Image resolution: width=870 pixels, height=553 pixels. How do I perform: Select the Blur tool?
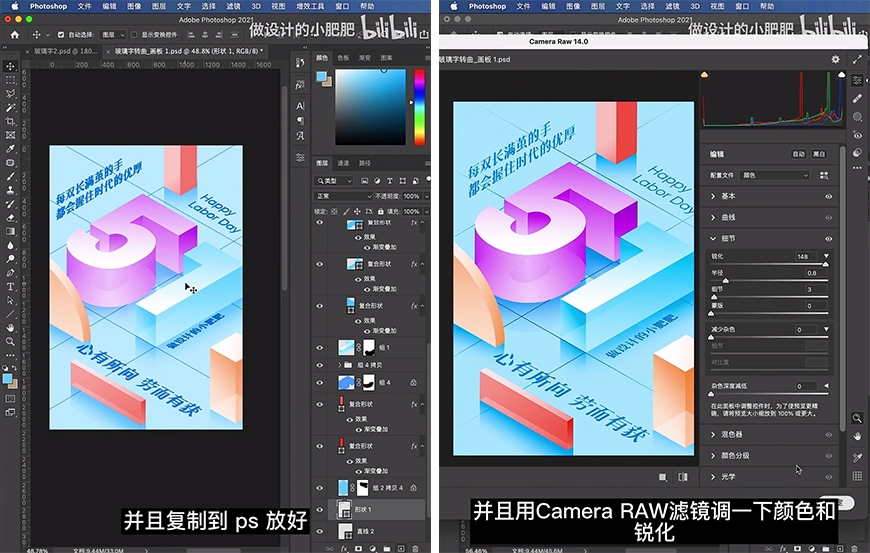[x=10, y=245]
